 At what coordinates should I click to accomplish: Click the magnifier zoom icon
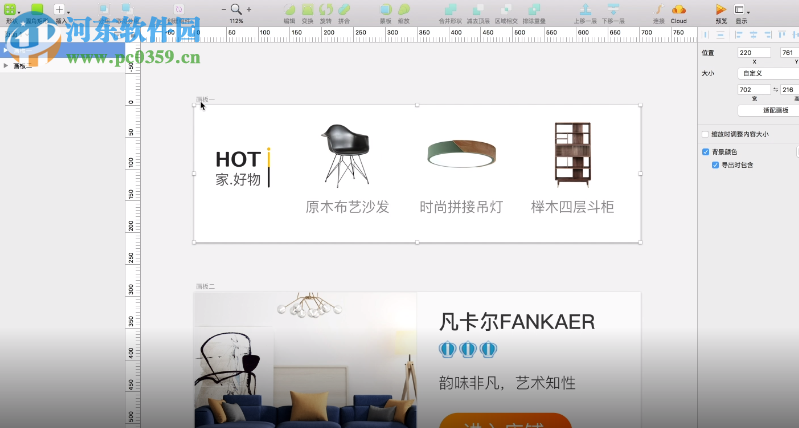(x=236, y=9)
